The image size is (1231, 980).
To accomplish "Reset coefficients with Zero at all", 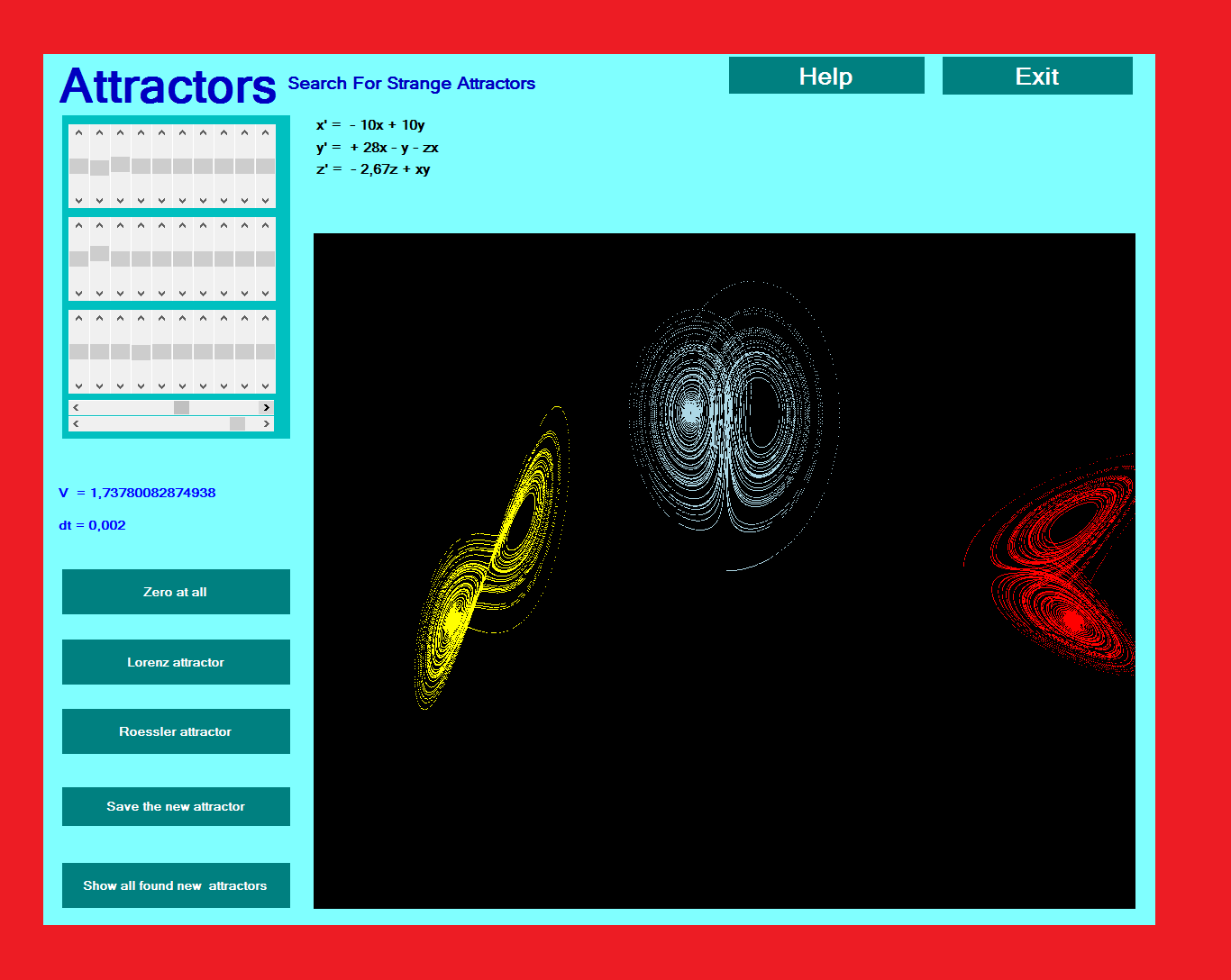I will 176,592.
